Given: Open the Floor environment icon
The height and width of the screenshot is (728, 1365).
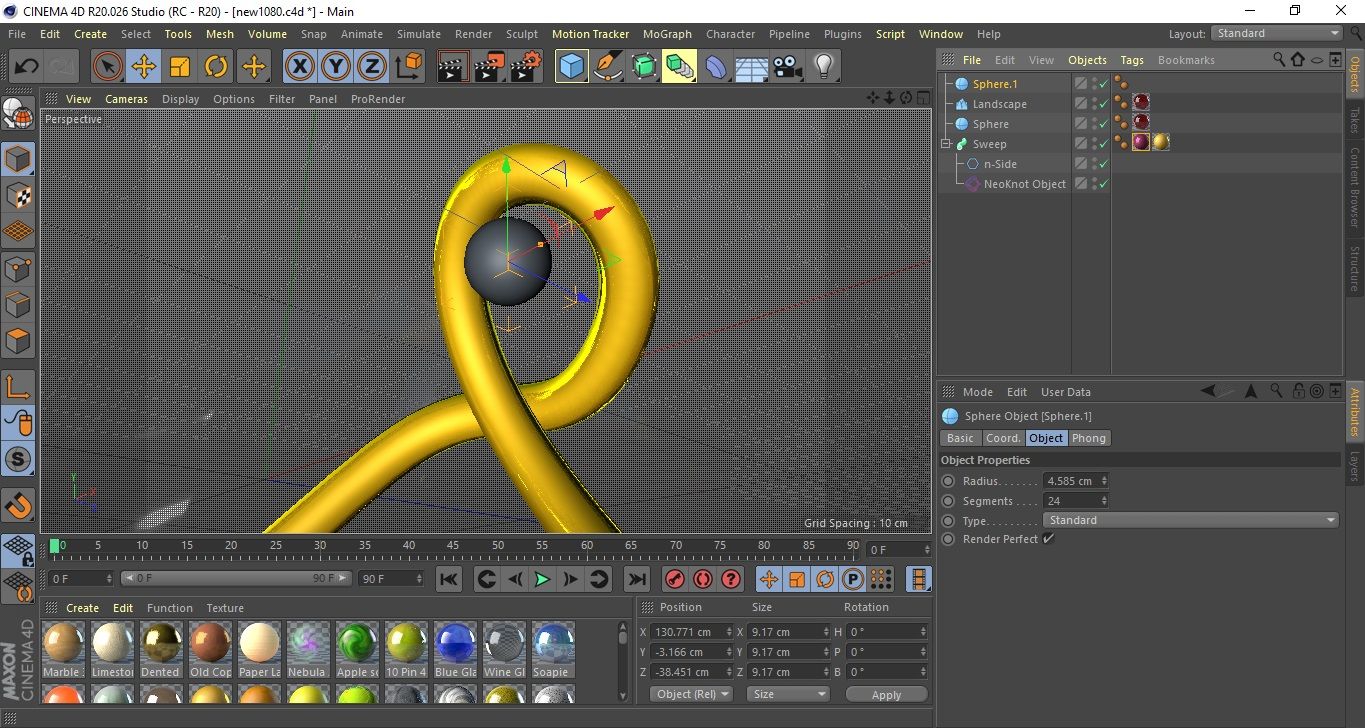Looking at the screenshot, I should pos(751,67).
